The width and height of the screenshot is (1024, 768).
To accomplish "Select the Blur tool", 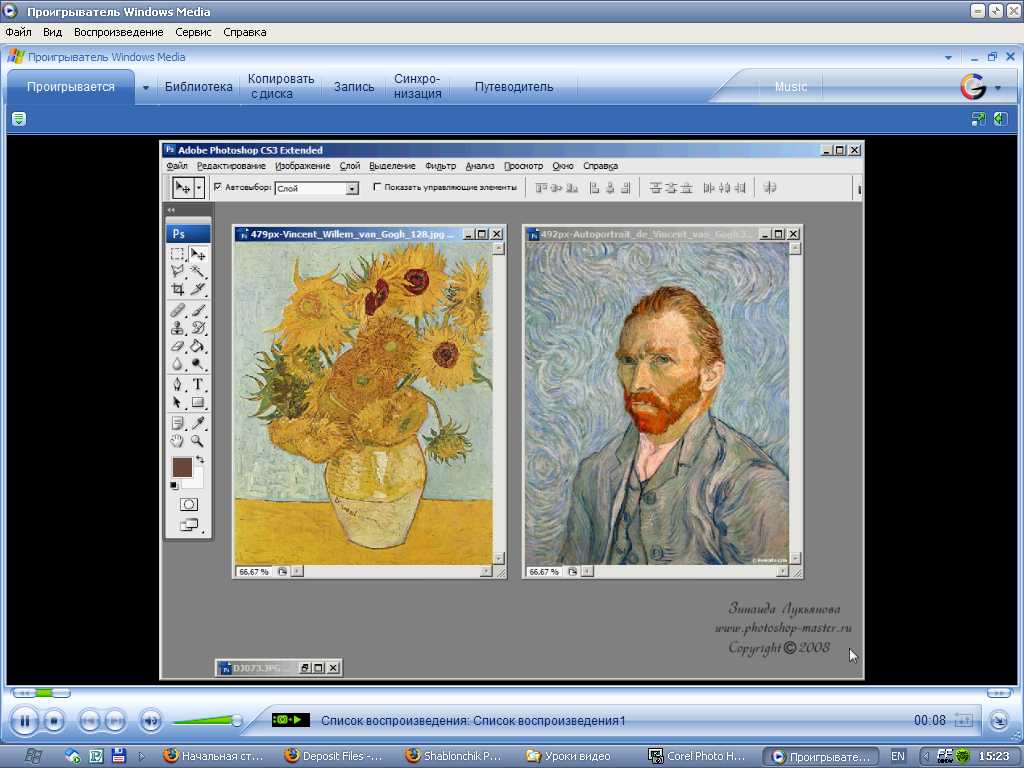I will [177, 364].
